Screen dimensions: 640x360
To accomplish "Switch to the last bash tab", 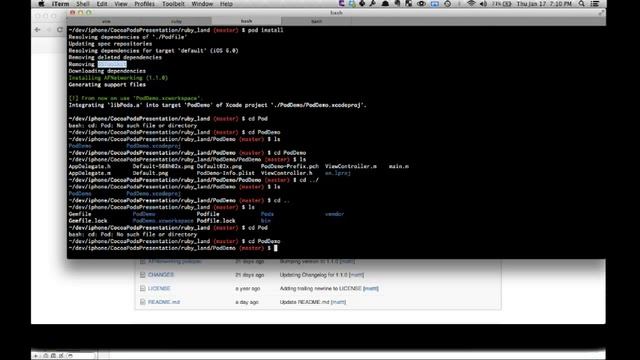I will pyautogui.click(x=316, y=21).
